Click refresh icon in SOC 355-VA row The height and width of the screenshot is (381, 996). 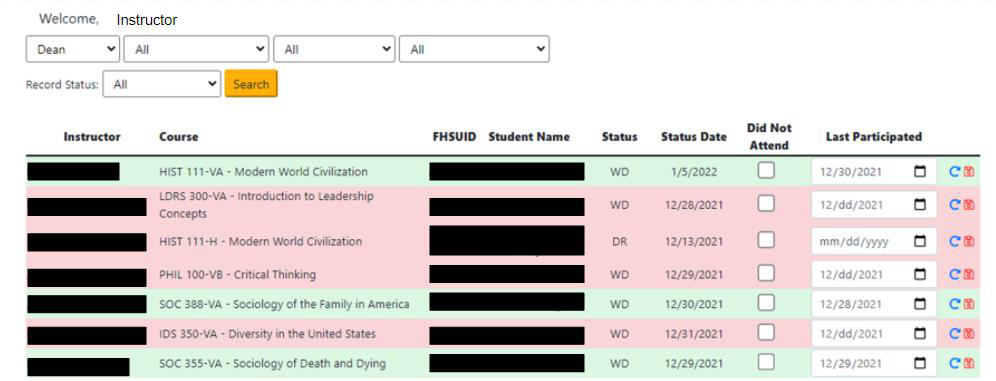point(954,364)
